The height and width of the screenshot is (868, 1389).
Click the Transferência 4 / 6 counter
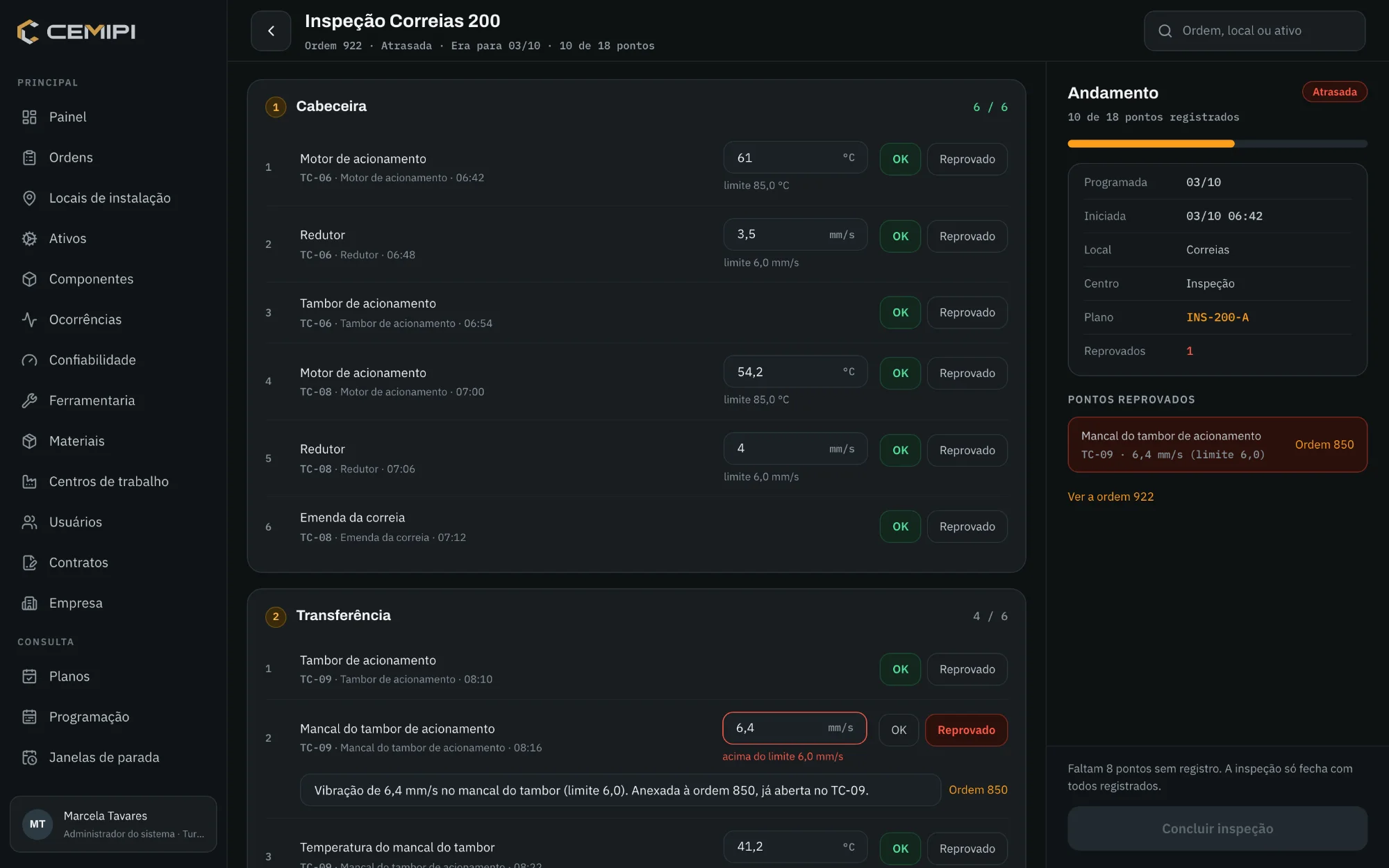[990, 617]
